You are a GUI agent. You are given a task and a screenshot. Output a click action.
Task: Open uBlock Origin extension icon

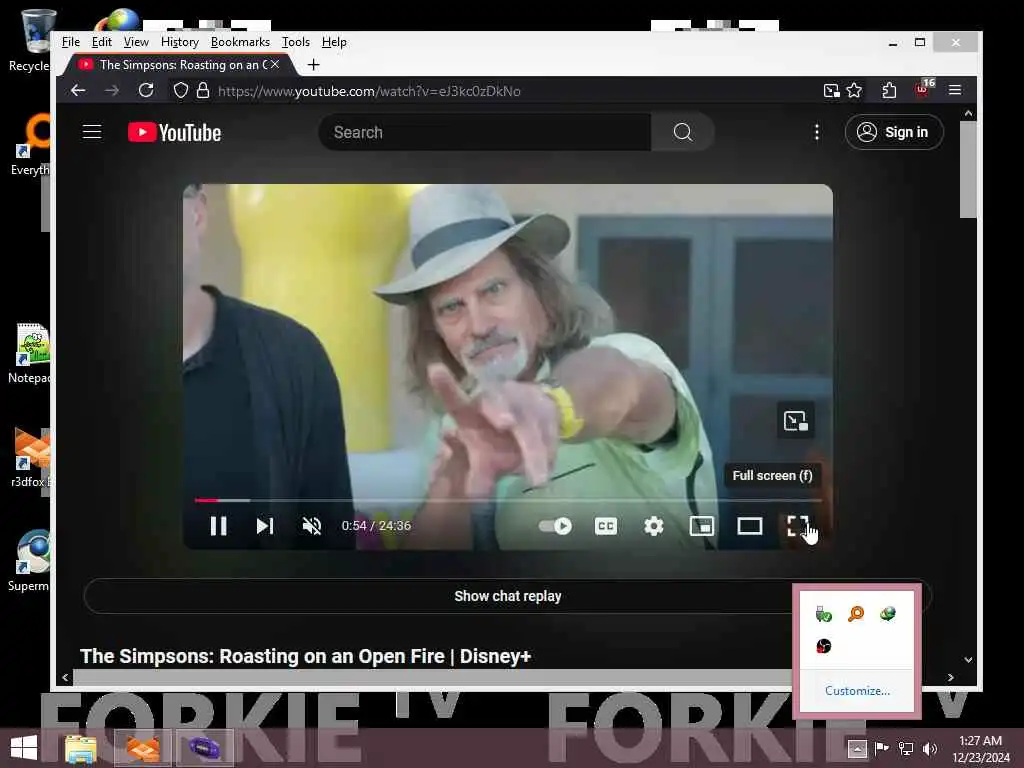(923, 89)
